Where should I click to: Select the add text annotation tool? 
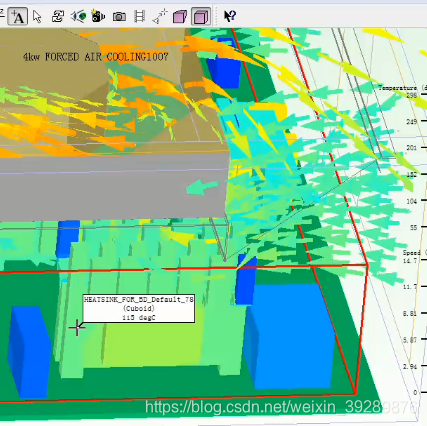[x=17, y=16]
